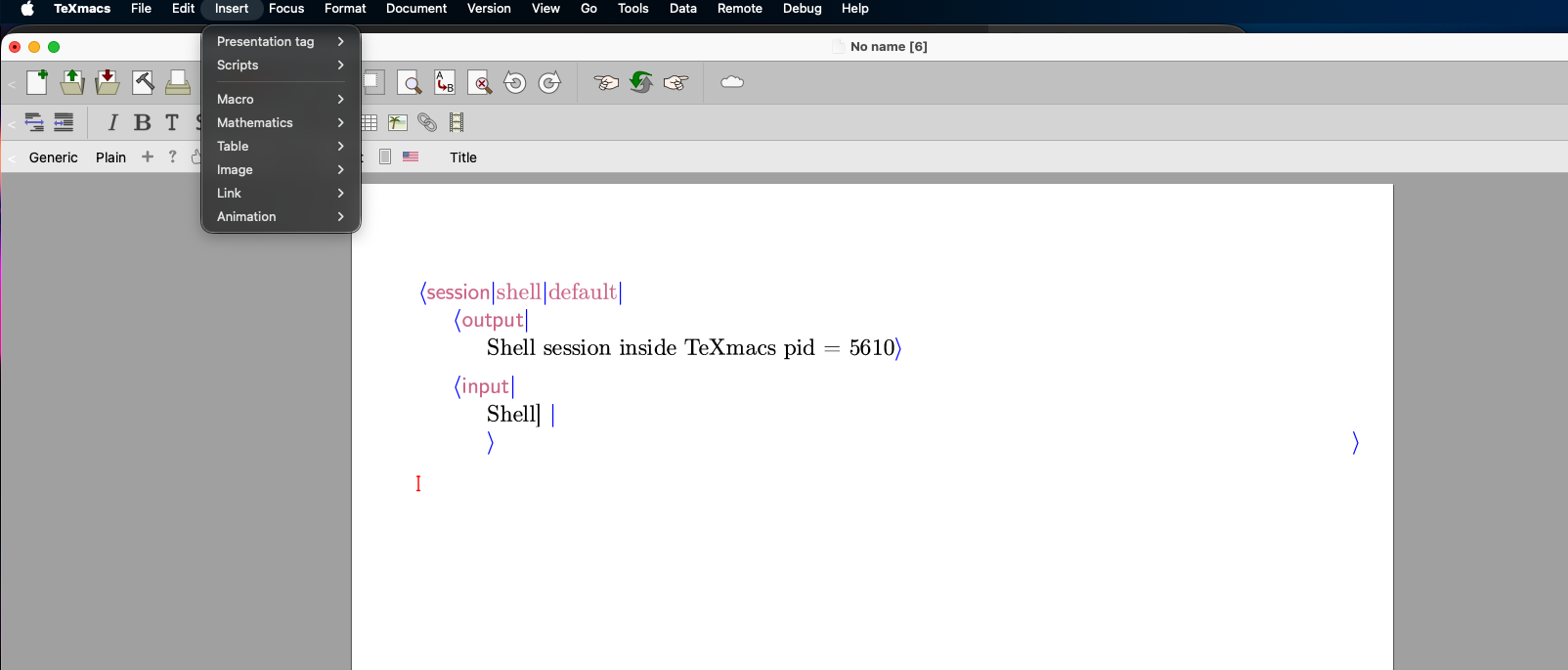1568x670 pixels.
Task: Toggle bold text formatting
Action: [x=143, y=122]
